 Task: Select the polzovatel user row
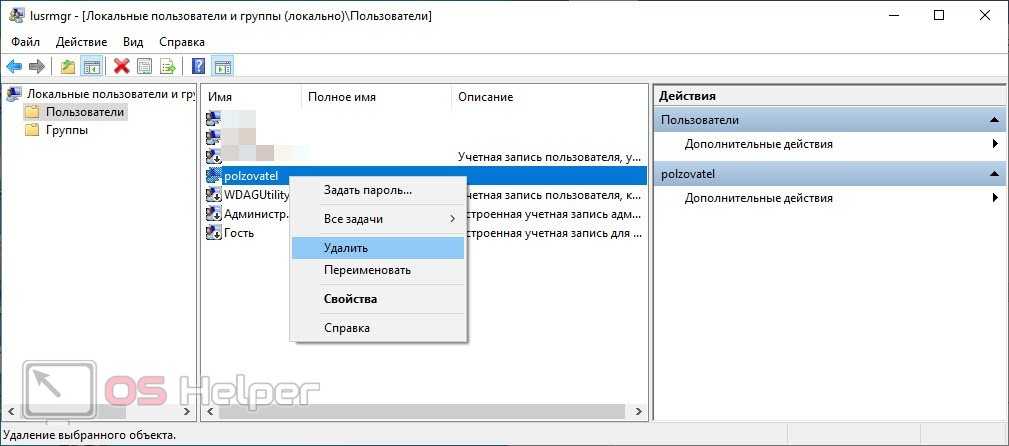click(425, 176)
